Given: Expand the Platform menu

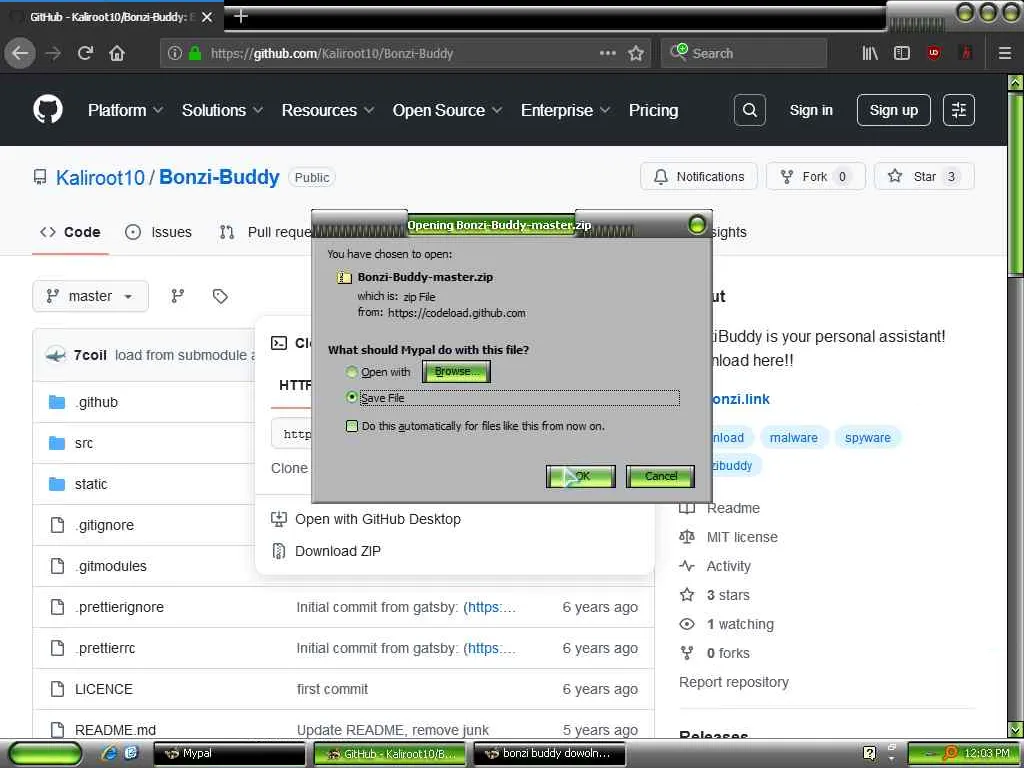Looking at the screenshot, I should pyautogui.click(x=125, y=110).
